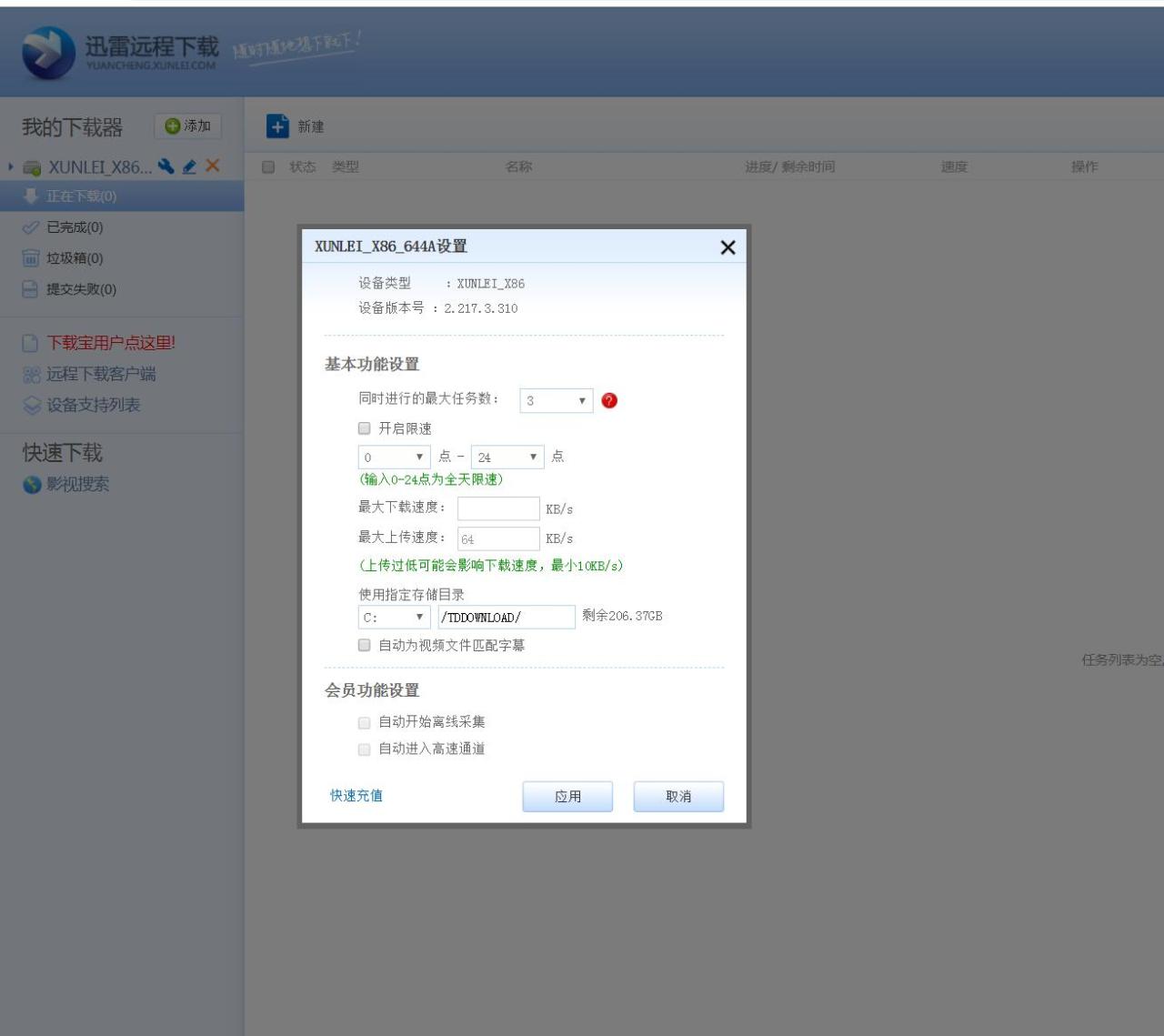Click the red question mark help icon
Screen dimensions: 1164x1036
coord(609,400)
